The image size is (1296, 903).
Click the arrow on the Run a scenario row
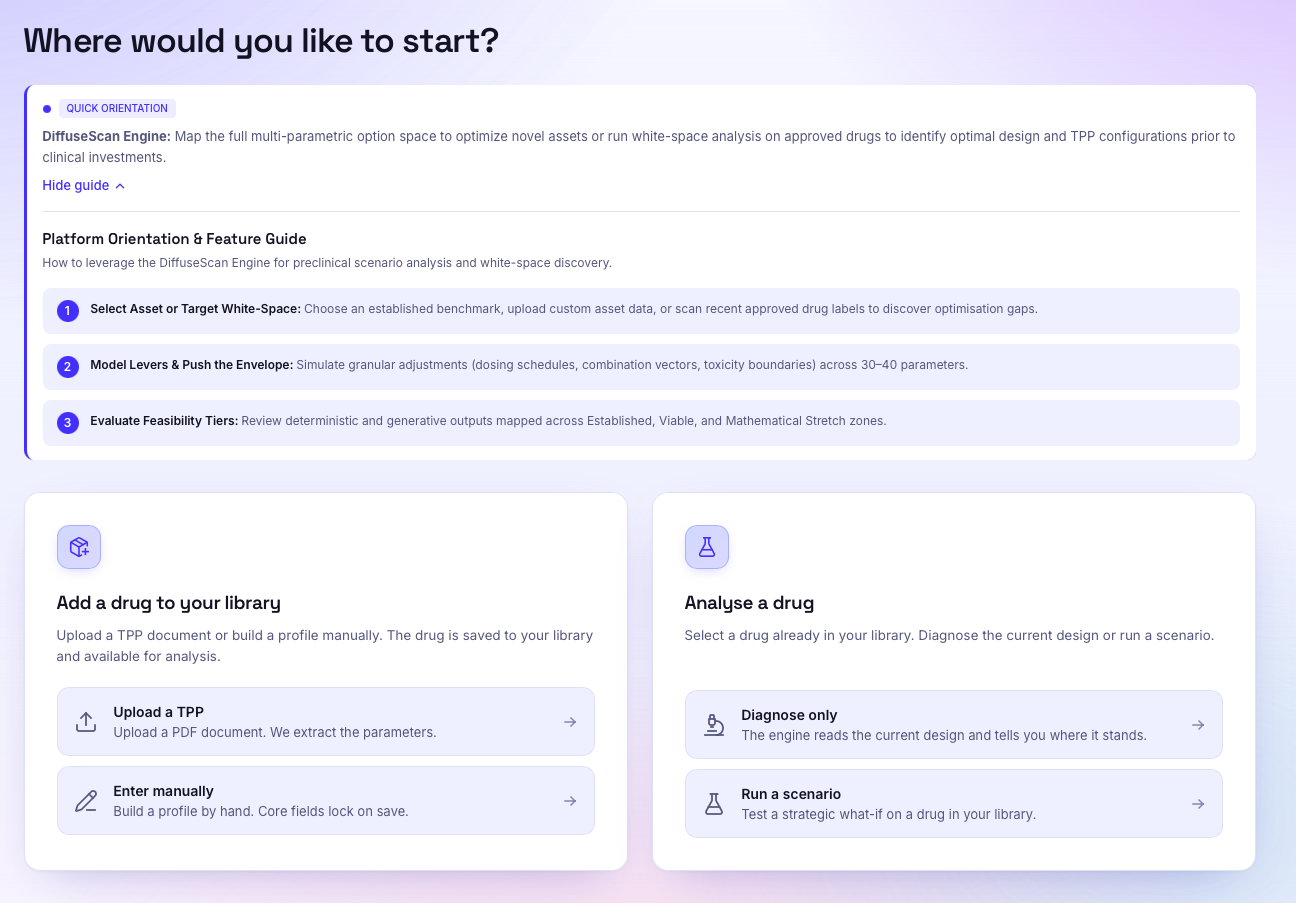pyautogui.click(x=1198, y=804)
